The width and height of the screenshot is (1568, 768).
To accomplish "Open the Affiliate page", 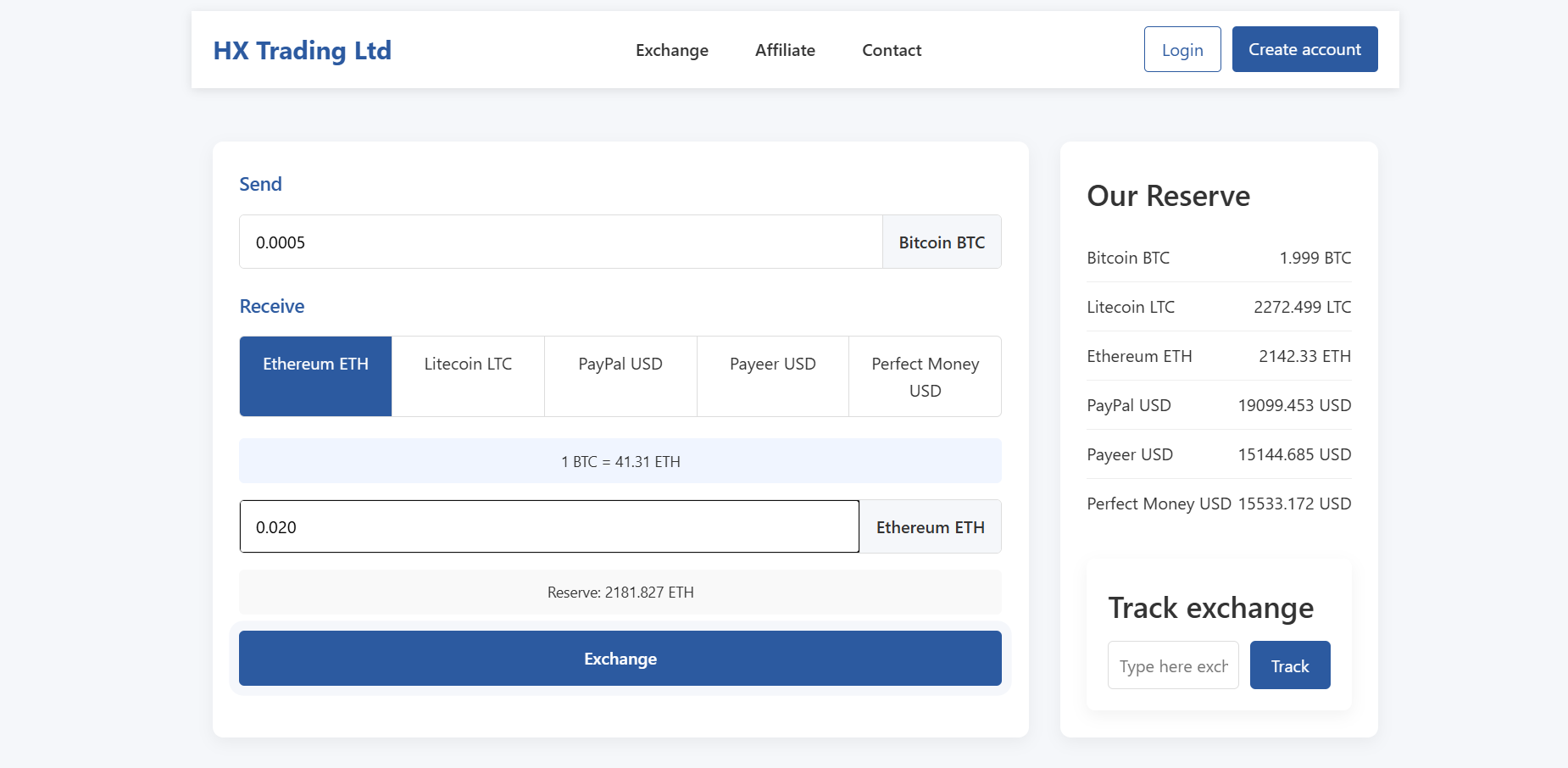I will (784, 50).
